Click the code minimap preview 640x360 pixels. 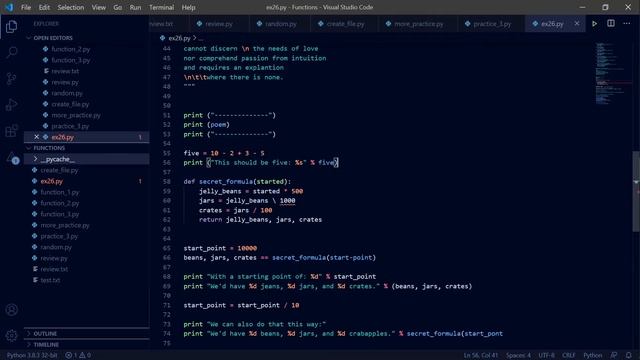(x=612, y=73)
